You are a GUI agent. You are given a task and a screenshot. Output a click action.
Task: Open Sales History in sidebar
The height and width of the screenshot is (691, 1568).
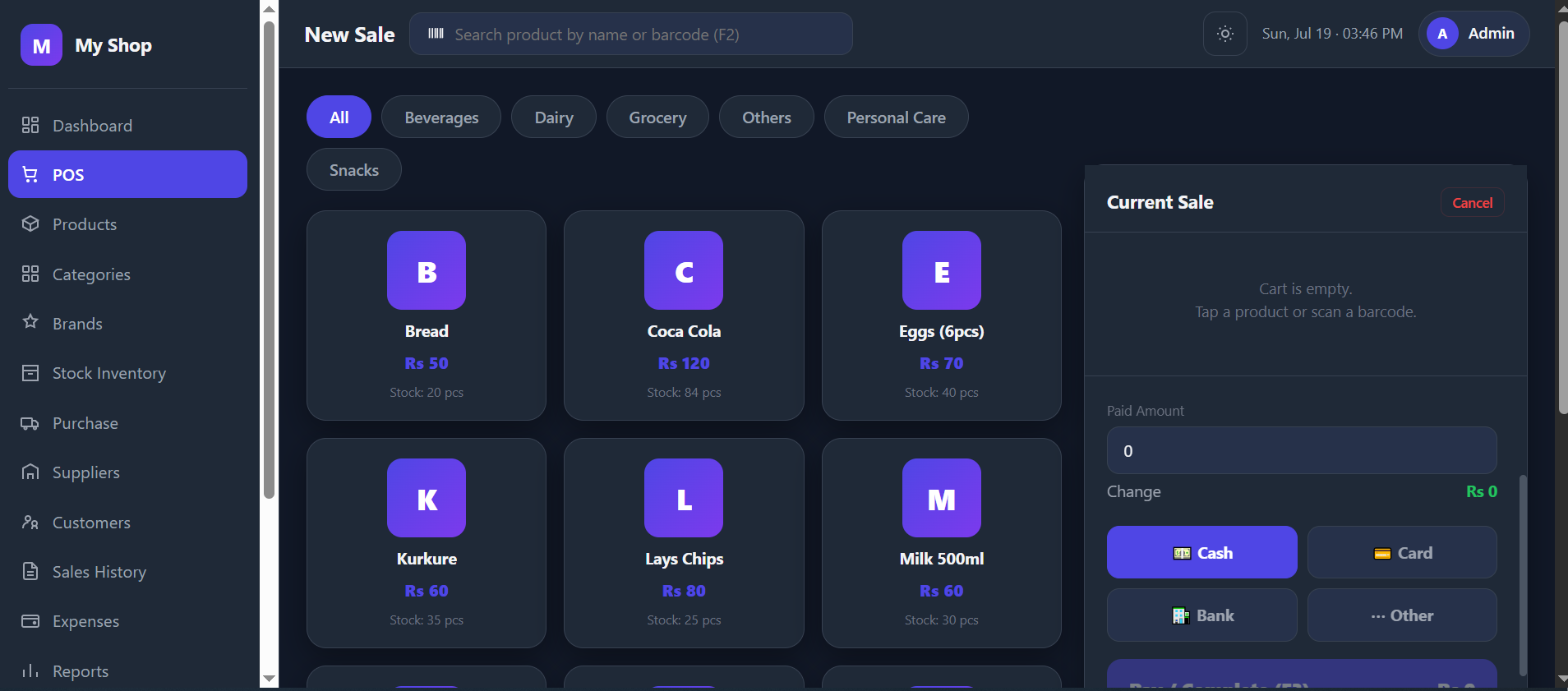pos(127,572)
